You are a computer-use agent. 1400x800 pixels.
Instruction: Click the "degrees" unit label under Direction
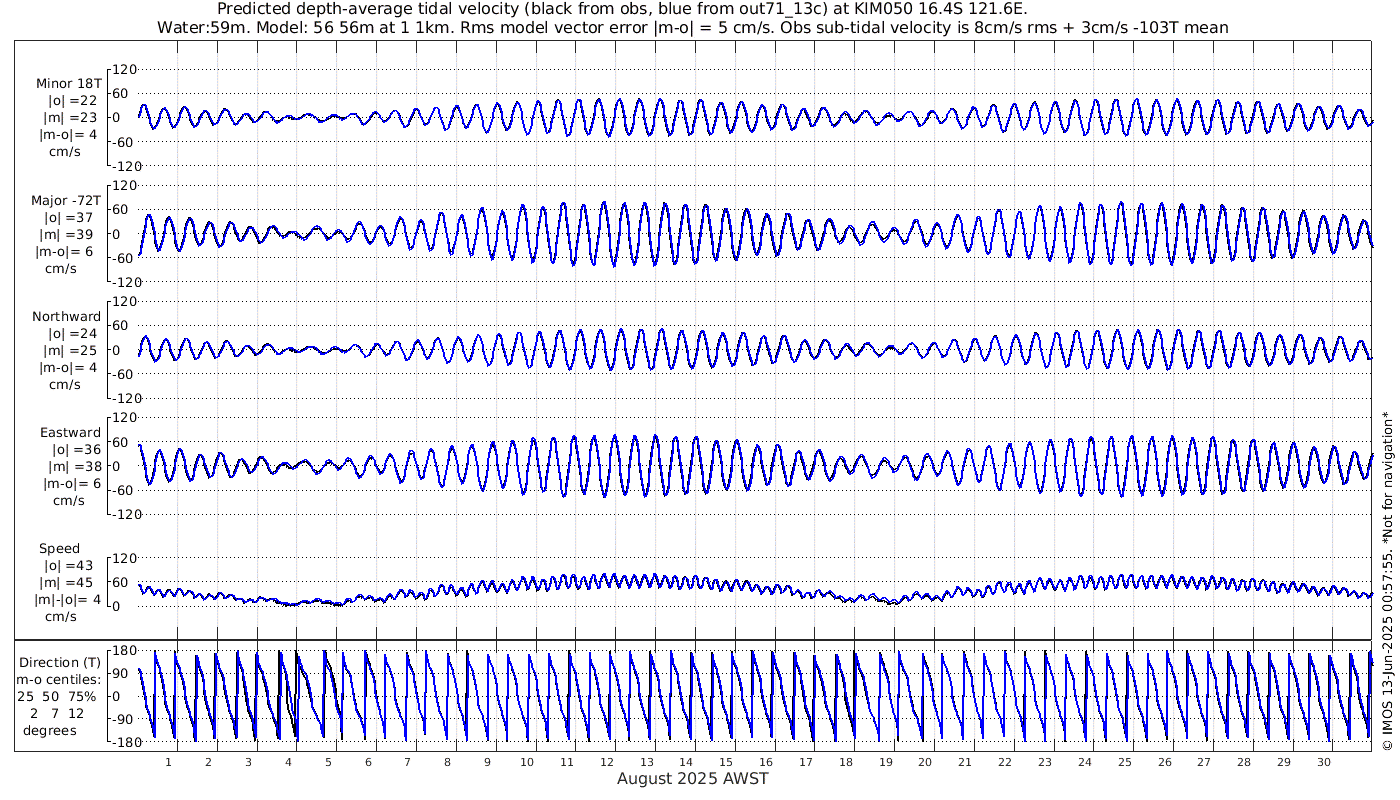point(50,730)
